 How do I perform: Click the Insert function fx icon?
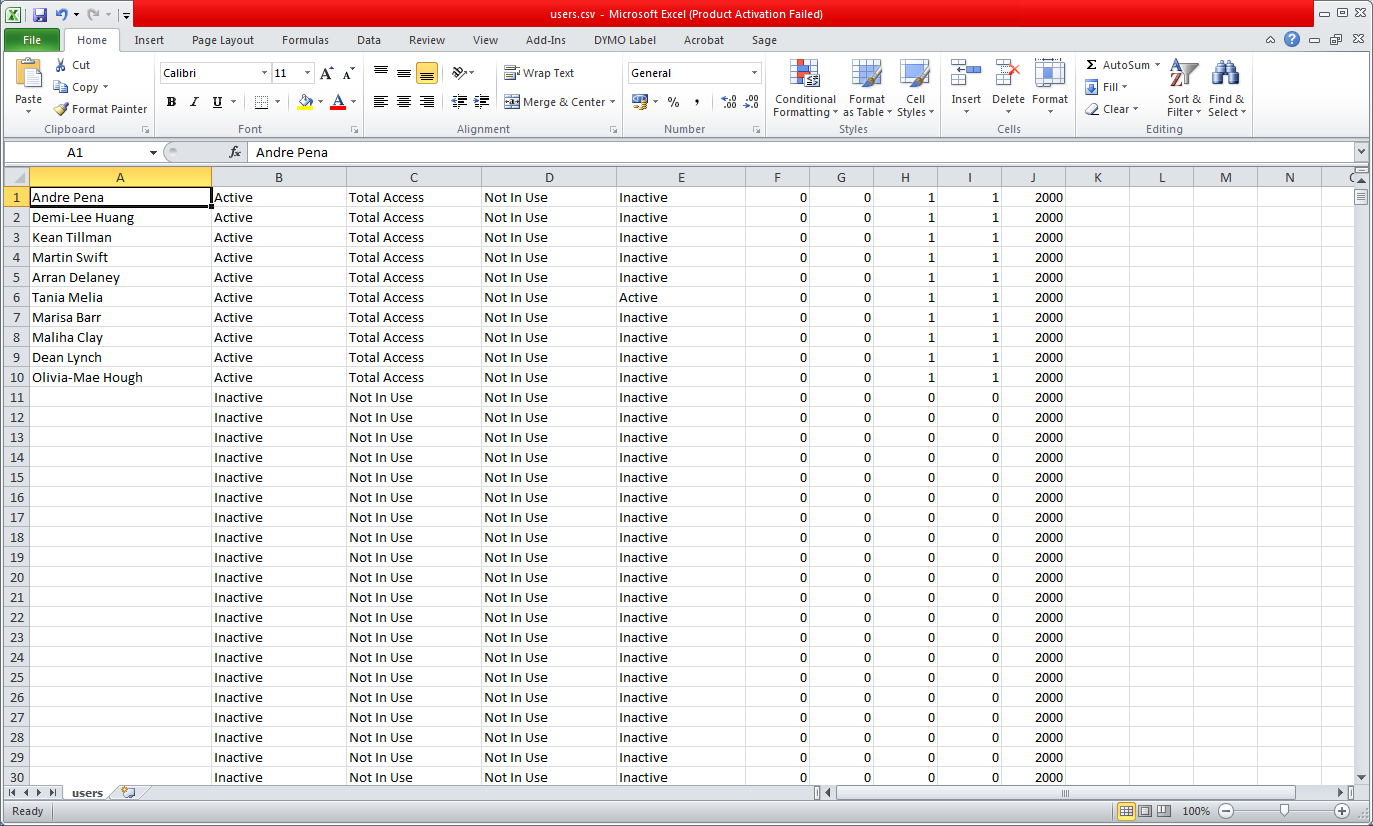pyautogui.click(x=235, y=152)
